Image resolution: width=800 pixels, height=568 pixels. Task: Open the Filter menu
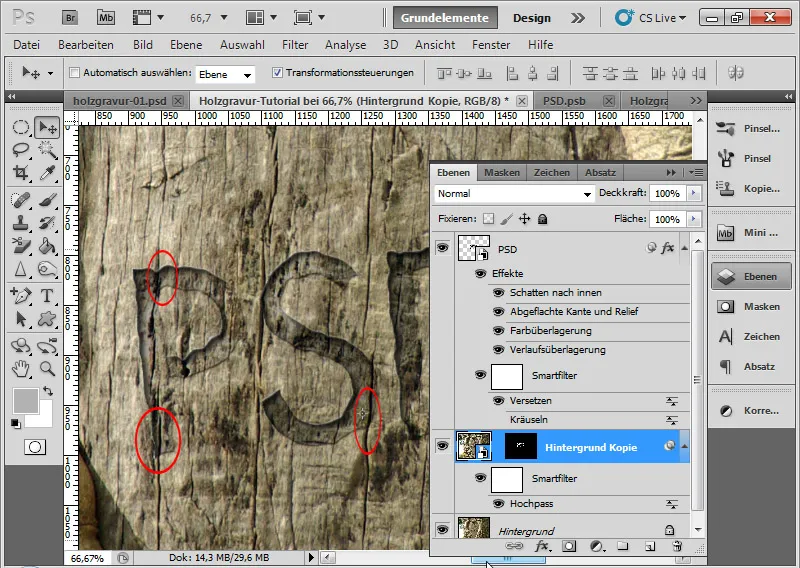click(x=295, y=45)
